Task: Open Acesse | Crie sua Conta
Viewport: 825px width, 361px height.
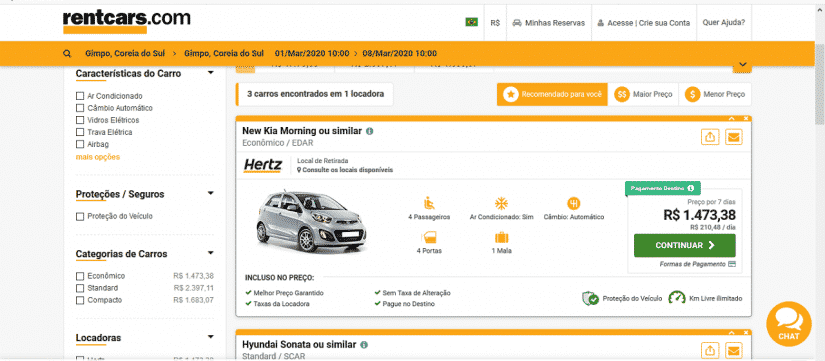Action: [x=643, y=23]
